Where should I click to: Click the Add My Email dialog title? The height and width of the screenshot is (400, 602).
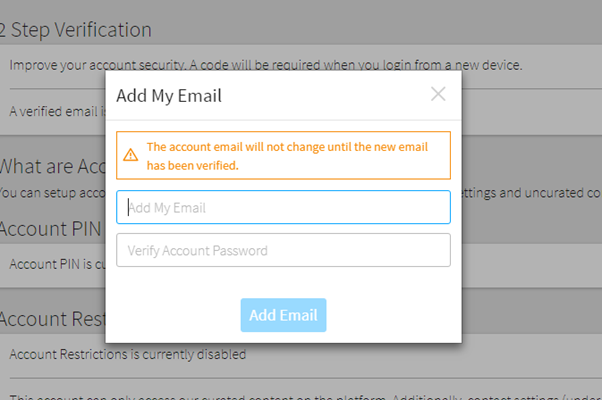(169, 96)
